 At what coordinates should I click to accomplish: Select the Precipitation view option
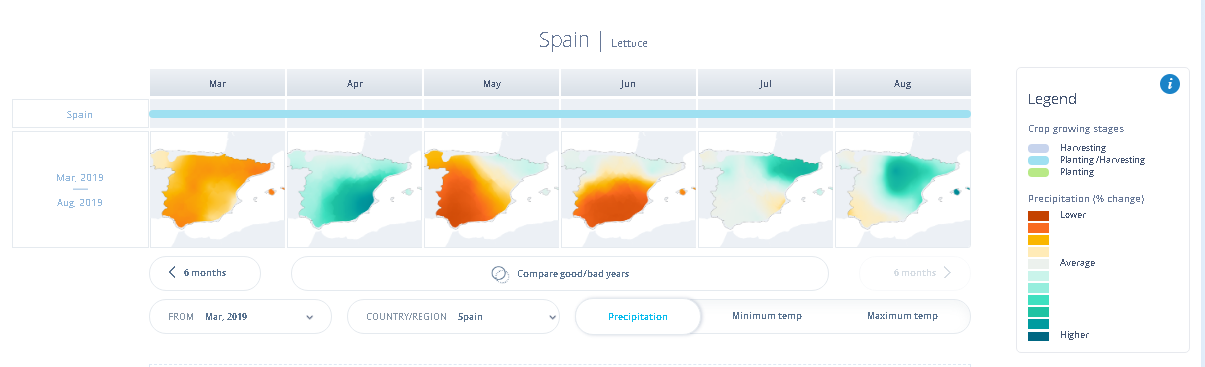click(638, 317)
